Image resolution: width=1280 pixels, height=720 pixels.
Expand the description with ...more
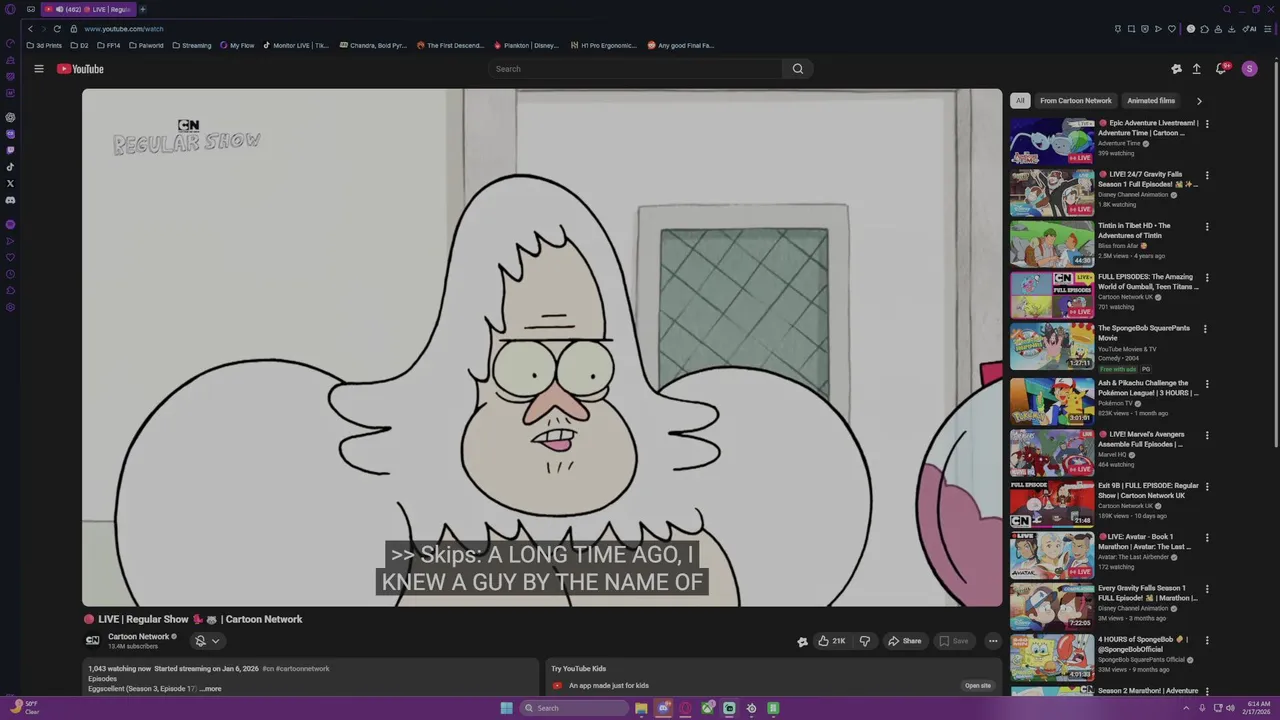coord(210,688)
